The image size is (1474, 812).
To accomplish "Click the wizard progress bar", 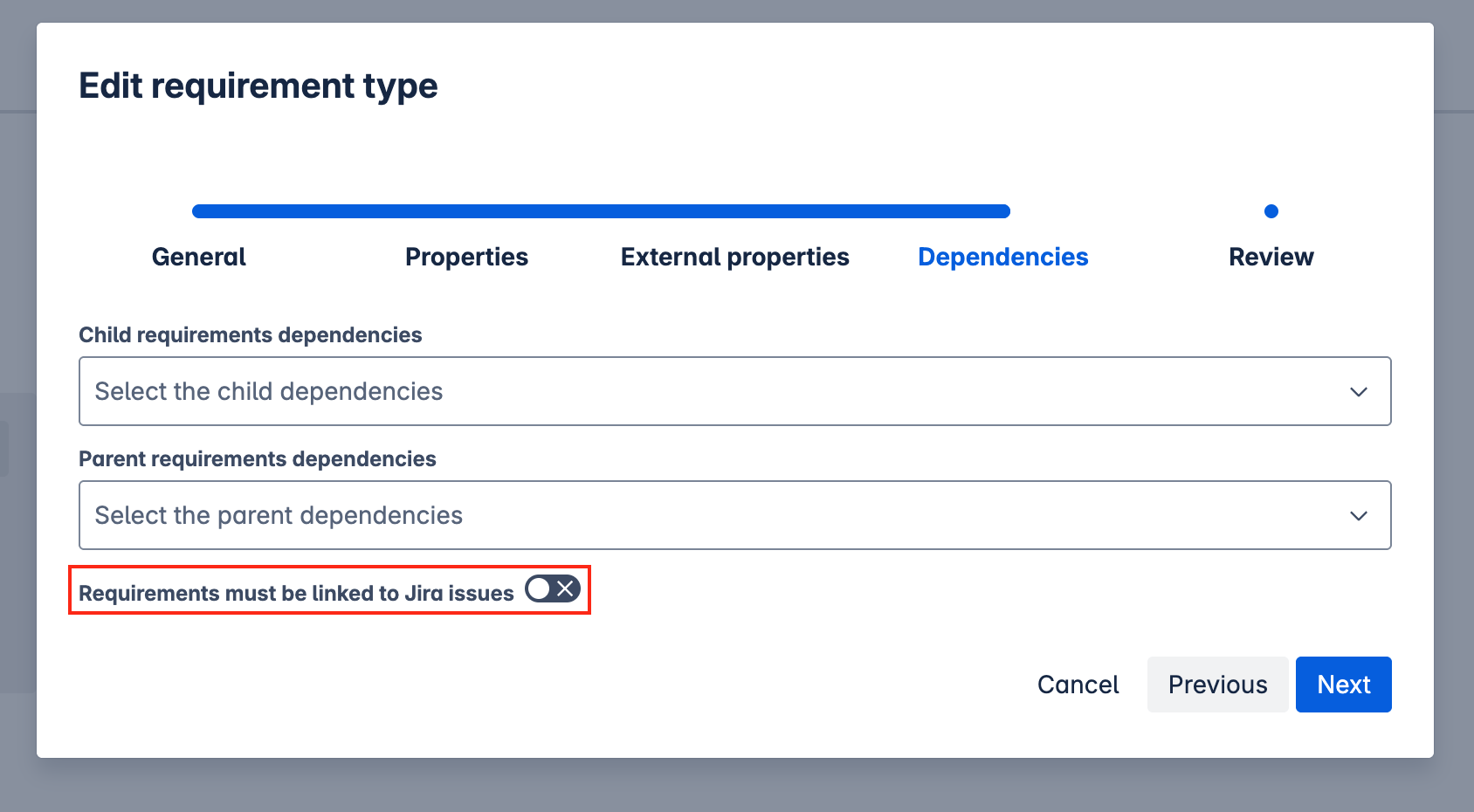I will [601, 210].
